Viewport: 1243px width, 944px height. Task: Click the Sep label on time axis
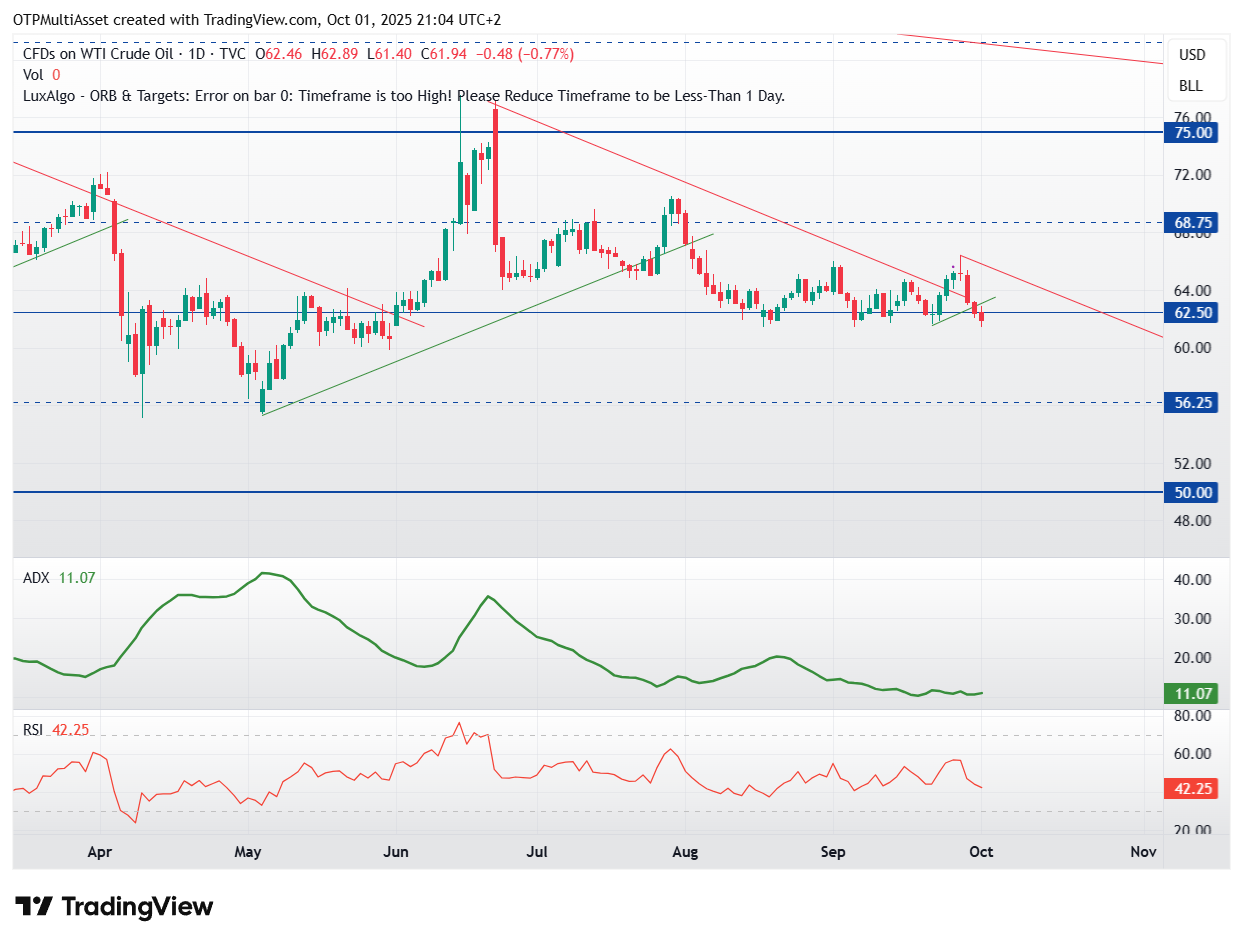[833, 852]
